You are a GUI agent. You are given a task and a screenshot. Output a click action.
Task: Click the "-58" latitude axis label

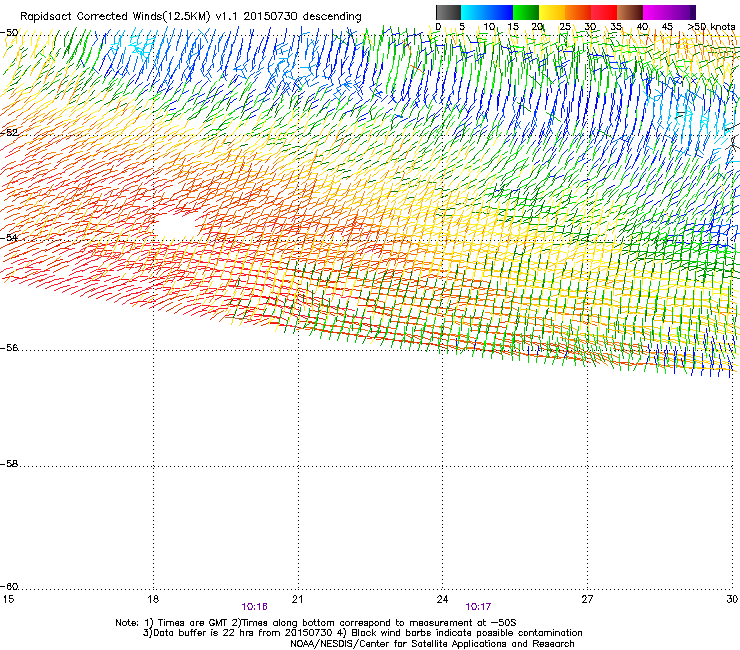10,464
